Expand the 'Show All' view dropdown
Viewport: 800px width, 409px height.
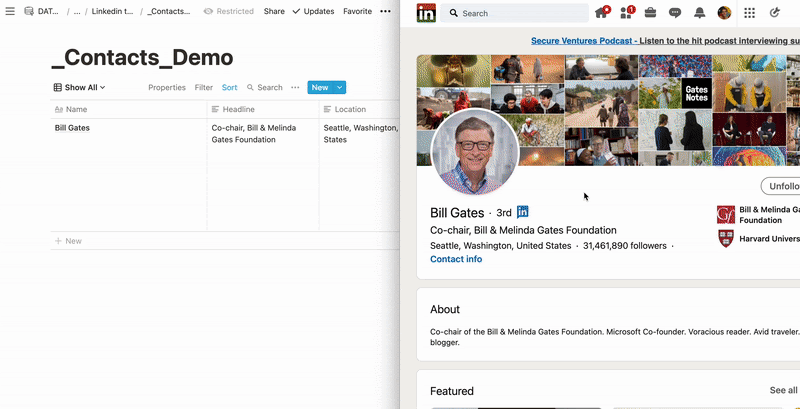pyautogui.click(x=80, y=87)
